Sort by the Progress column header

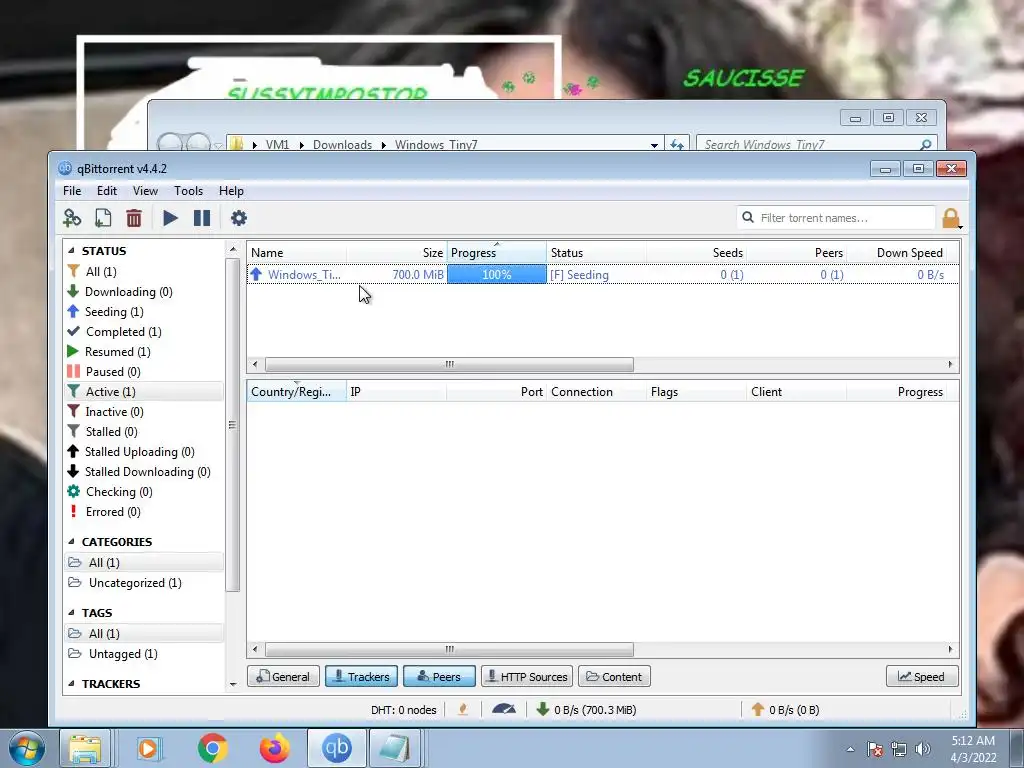point(497,253)
